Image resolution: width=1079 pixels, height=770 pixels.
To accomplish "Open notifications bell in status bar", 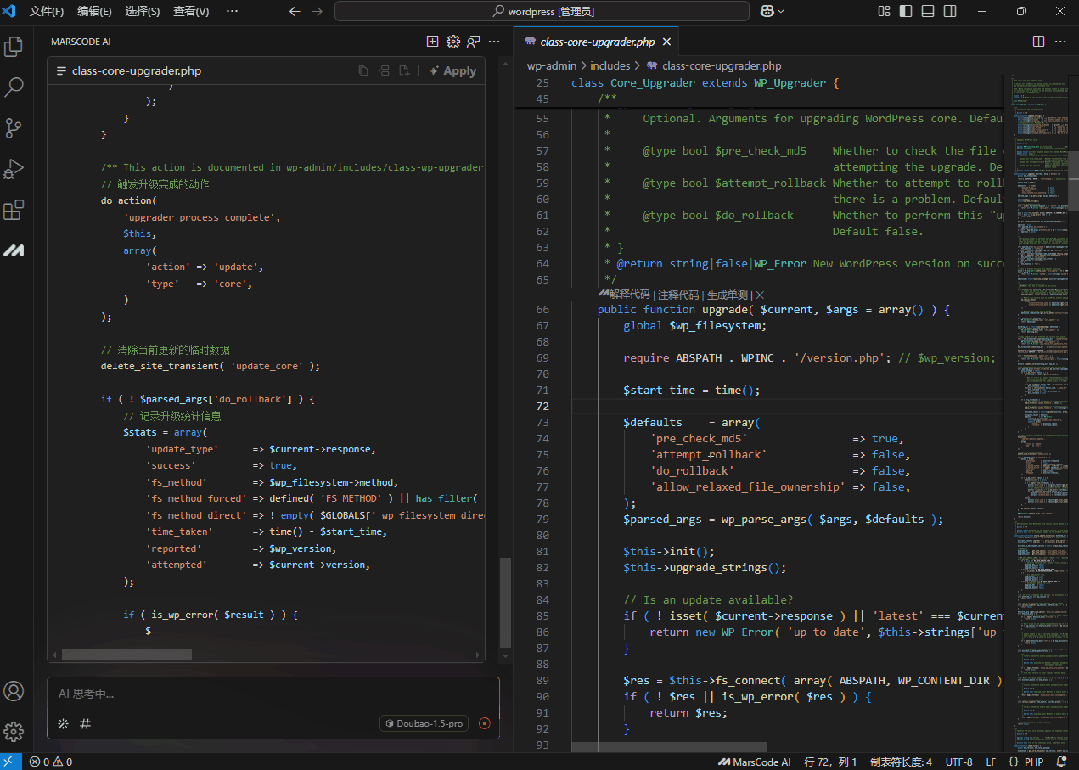I will pos(1062,762).
